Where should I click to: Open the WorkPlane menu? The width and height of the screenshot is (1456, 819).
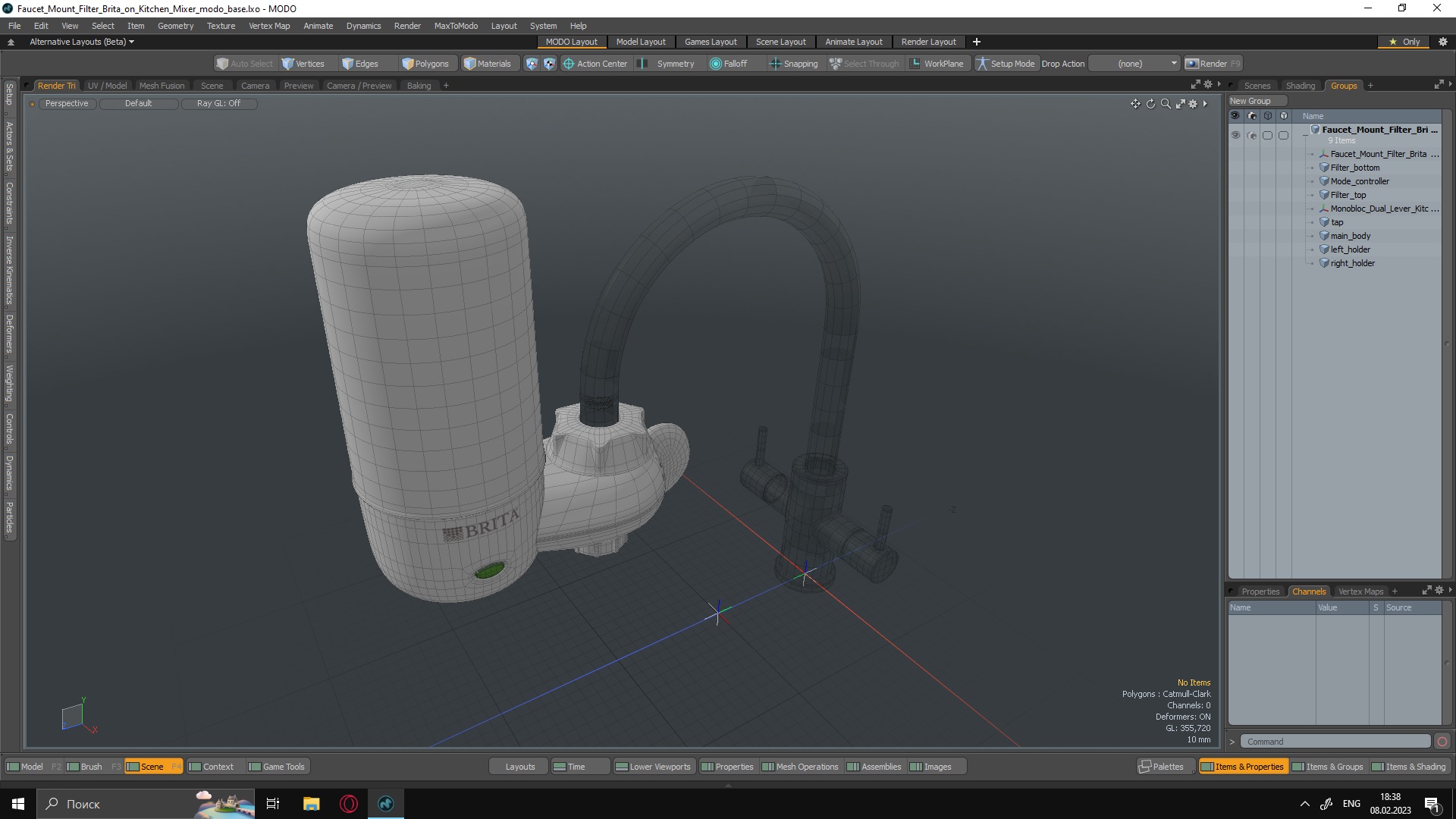tap(937, 64)
